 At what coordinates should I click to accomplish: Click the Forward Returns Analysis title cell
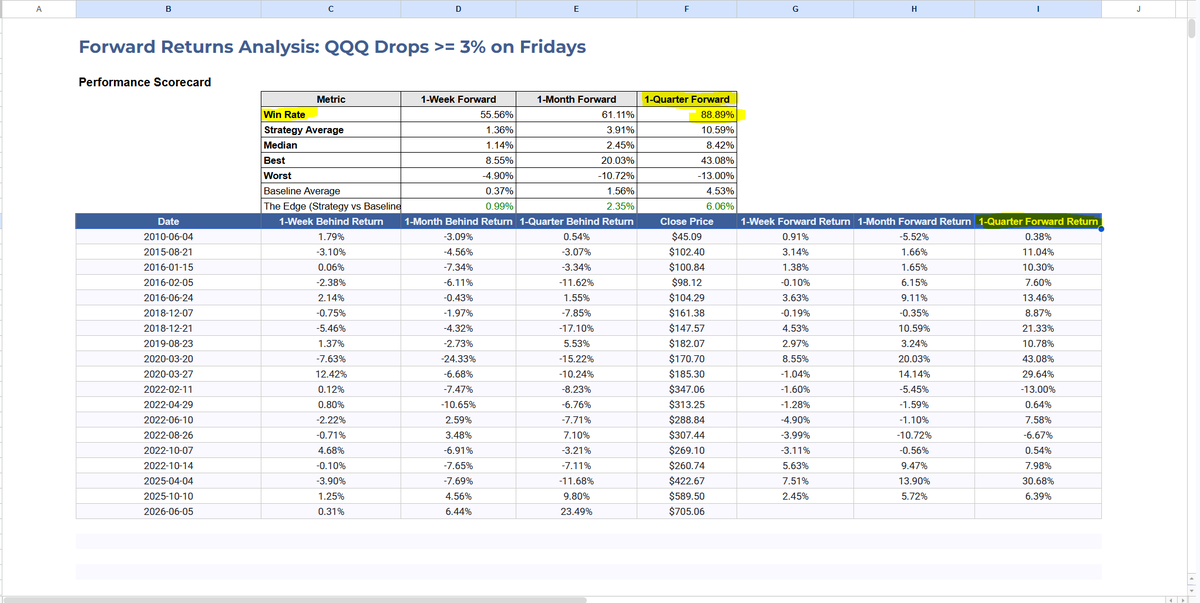tap(331, 47)
